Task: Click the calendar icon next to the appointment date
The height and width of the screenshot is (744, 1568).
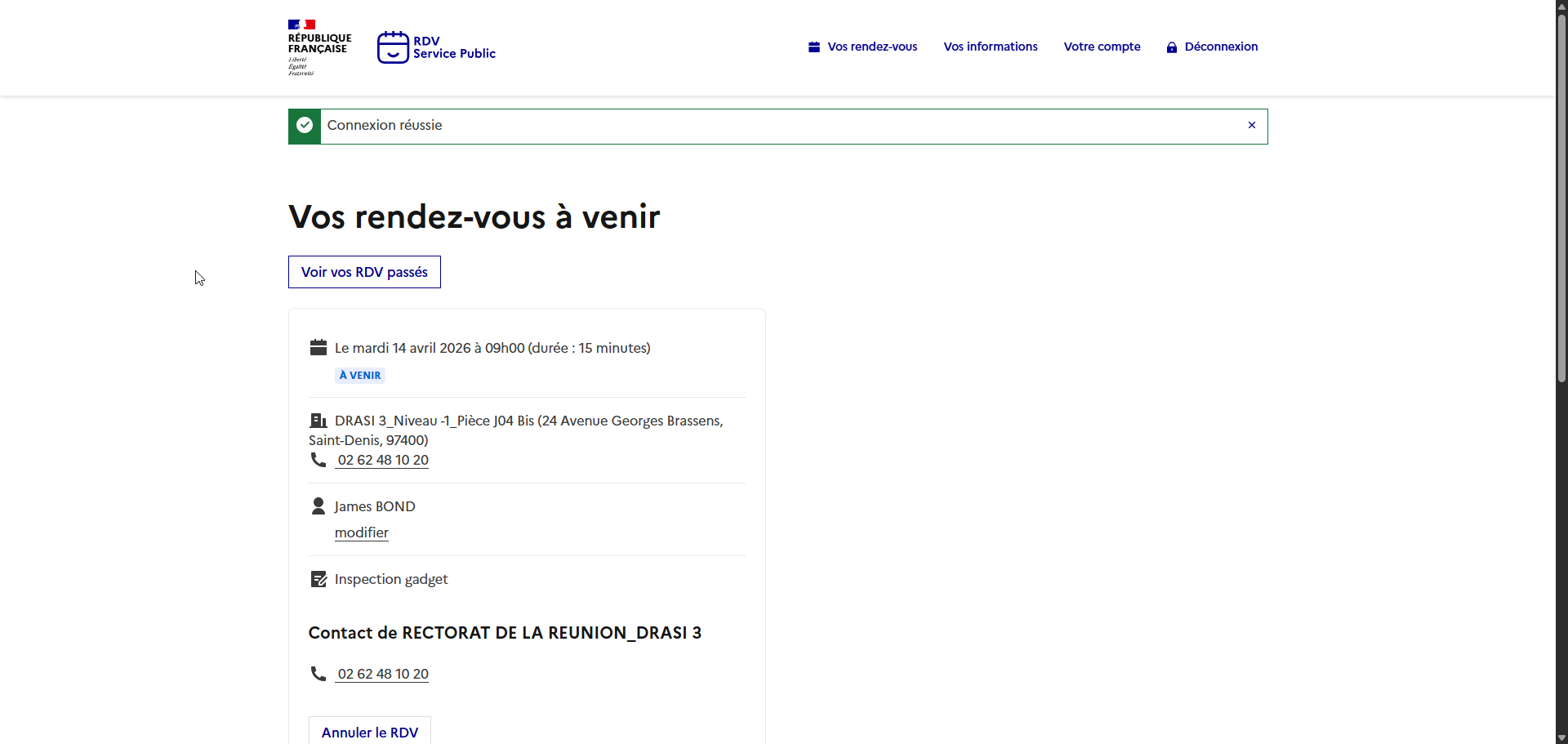Action: point(318,348)
